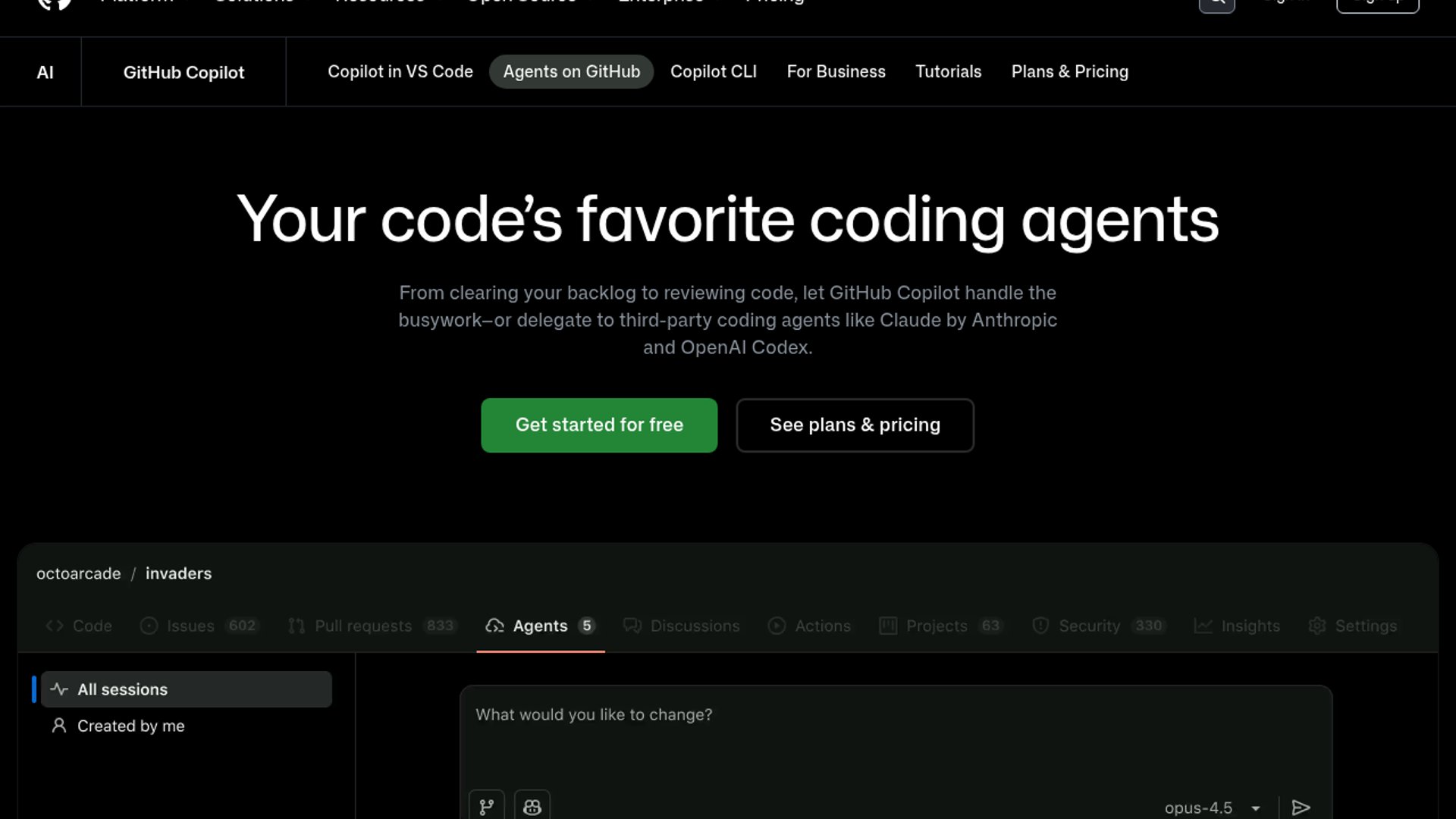Click the Projects board icon

click(x=887, y=626)
